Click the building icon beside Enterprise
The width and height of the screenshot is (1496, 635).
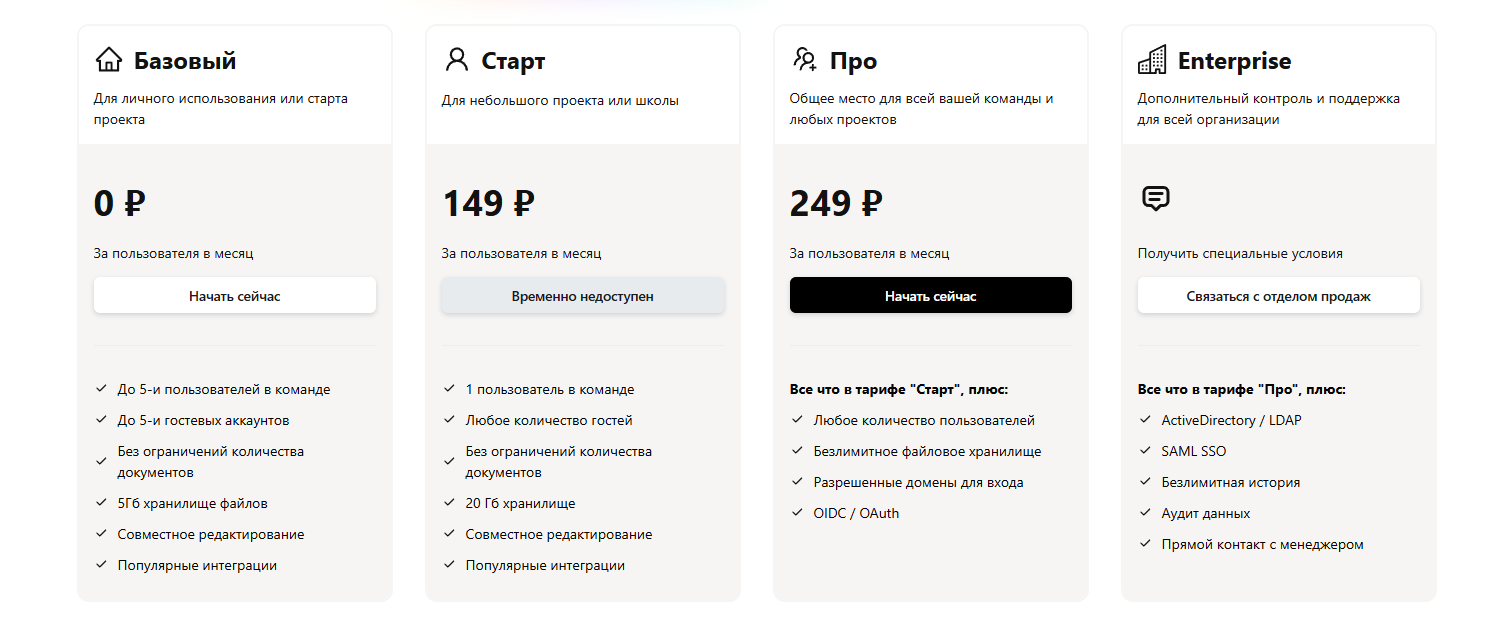[x=1152, y=60]
